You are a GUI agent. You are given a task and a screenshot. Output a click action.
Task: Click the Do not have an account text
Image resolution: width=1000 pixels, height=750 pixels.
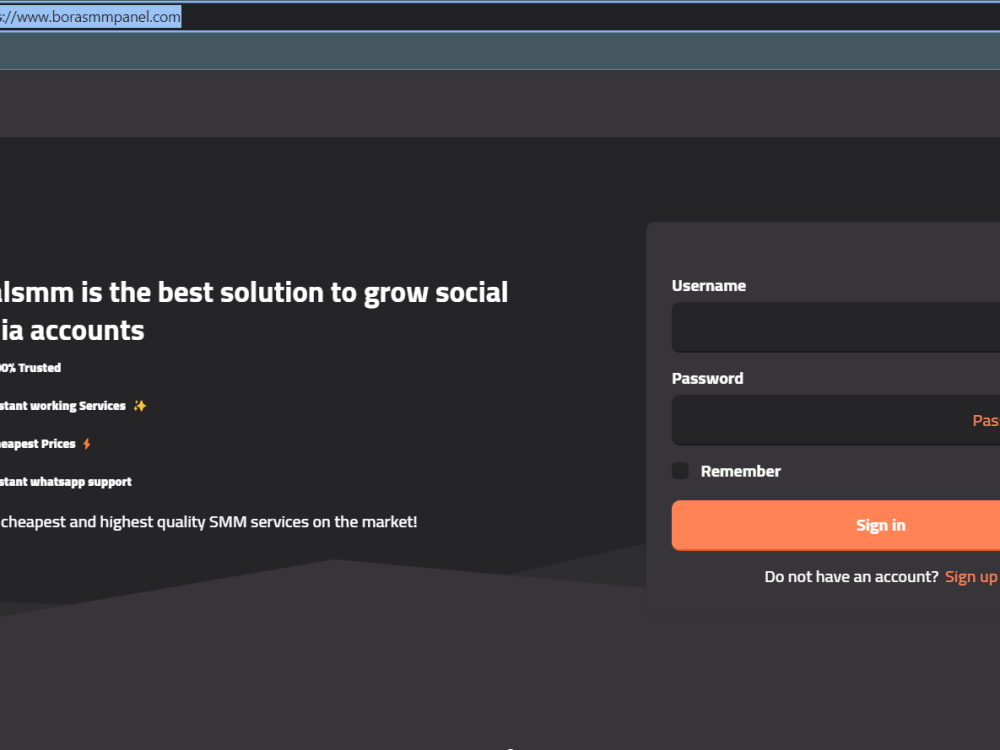pyautogui.click(x=850, y=576)
